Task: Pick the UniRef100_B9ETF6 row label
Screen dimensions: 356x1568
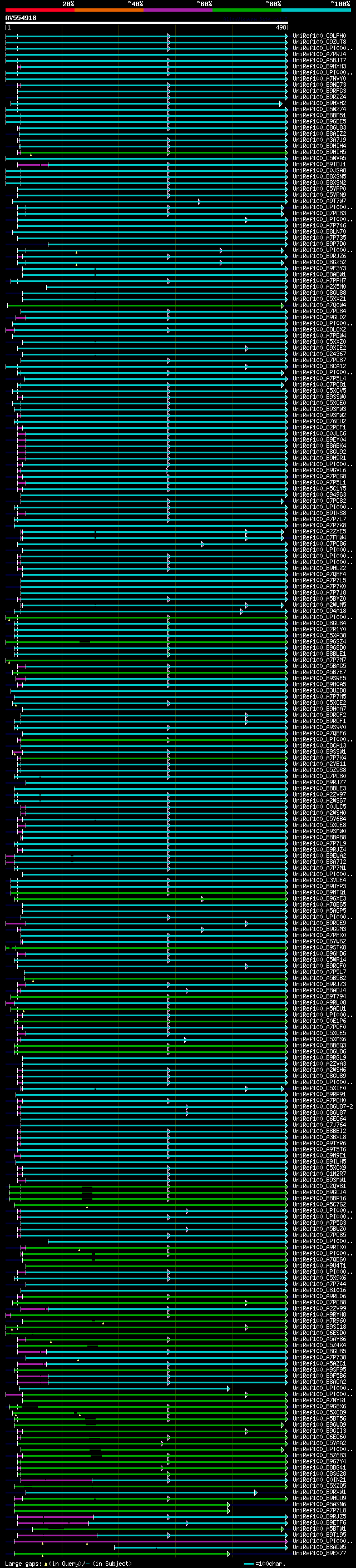Action: (319, 1522)
